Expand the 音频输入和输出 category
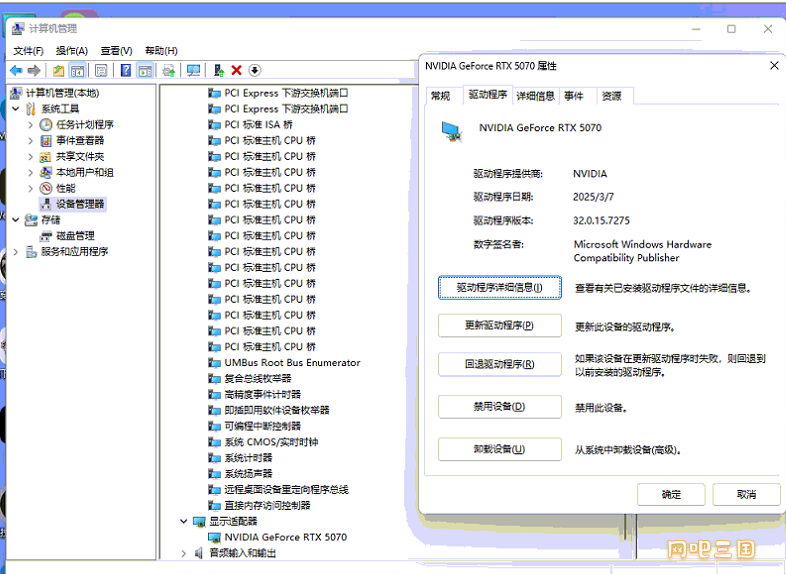786x574 pixels. pos(183,553)
